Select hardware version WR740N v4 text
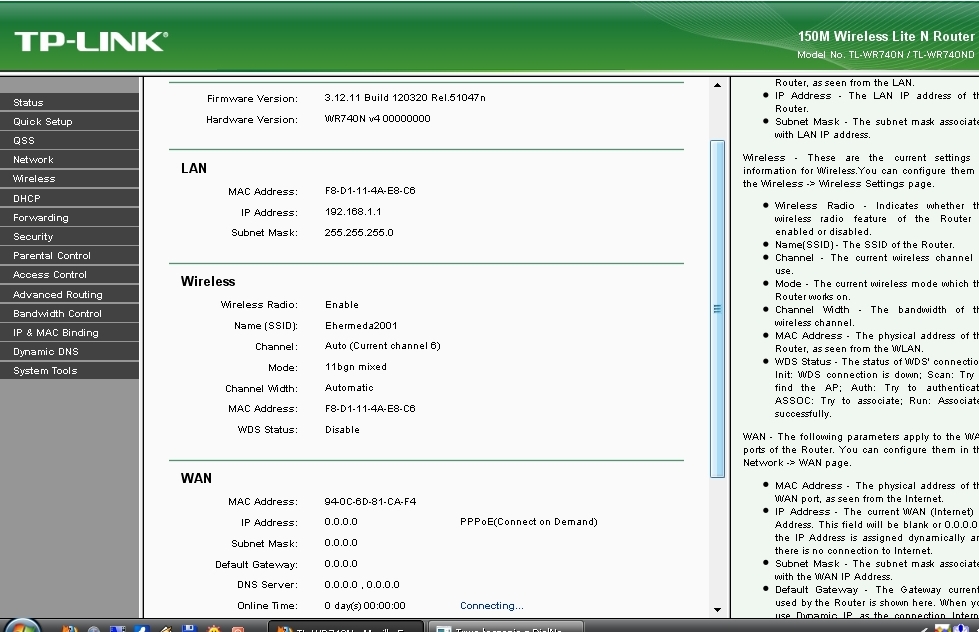 coord(377,119)
